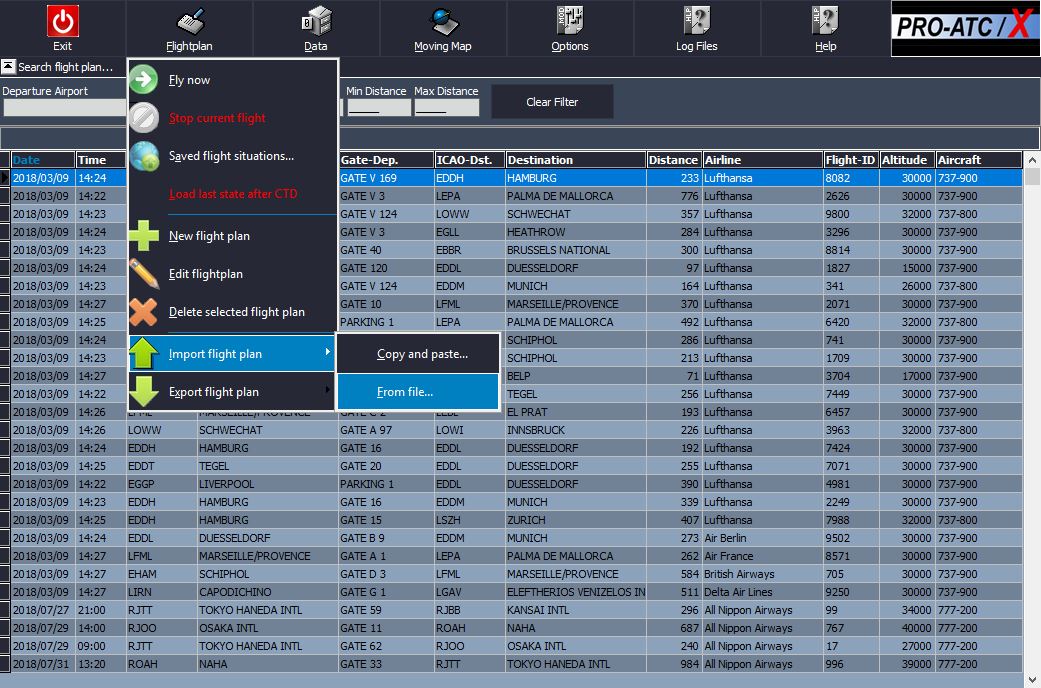Sort by the Time column header
Viewport: 1041px width, 688px height.
[x=100, y=160]
